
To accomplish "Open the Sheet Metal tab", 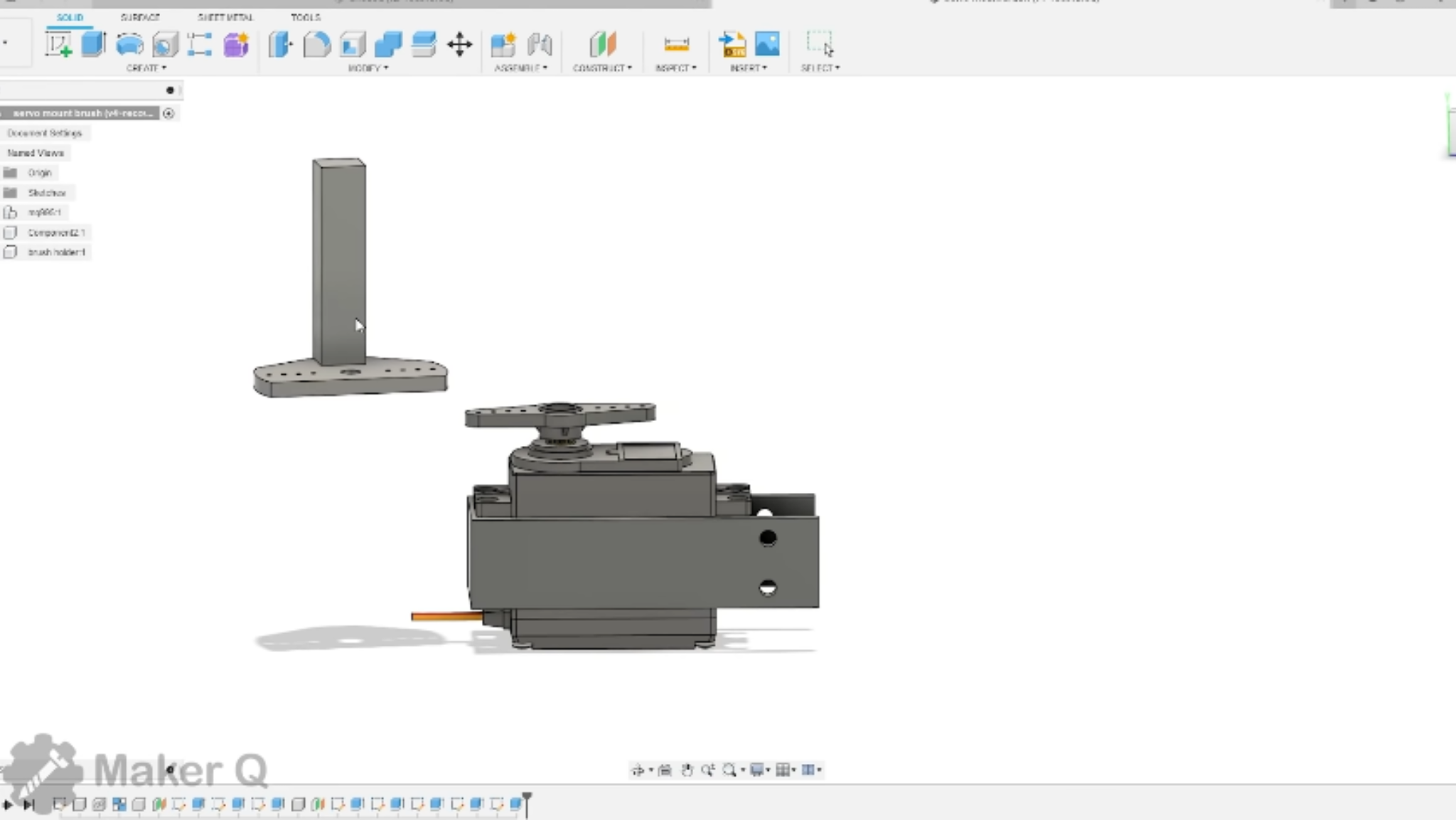I will 226,17.
